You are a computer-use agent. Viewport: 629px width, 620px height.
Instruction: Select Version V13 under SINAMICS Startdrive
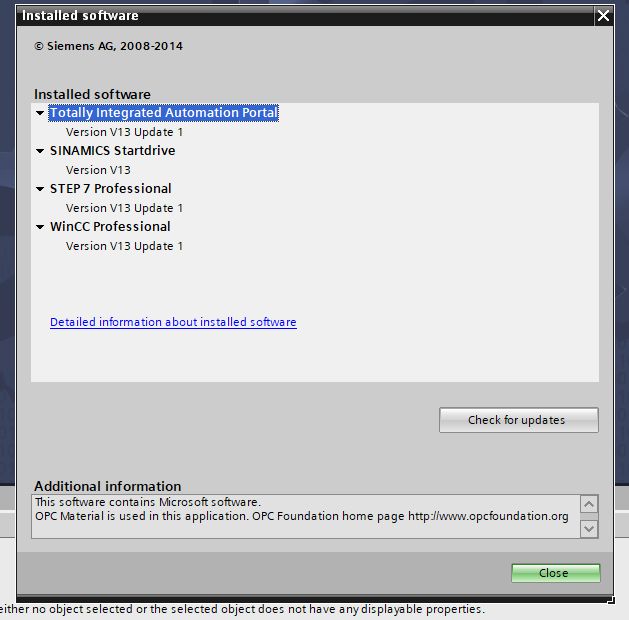[x=98, y=170]
